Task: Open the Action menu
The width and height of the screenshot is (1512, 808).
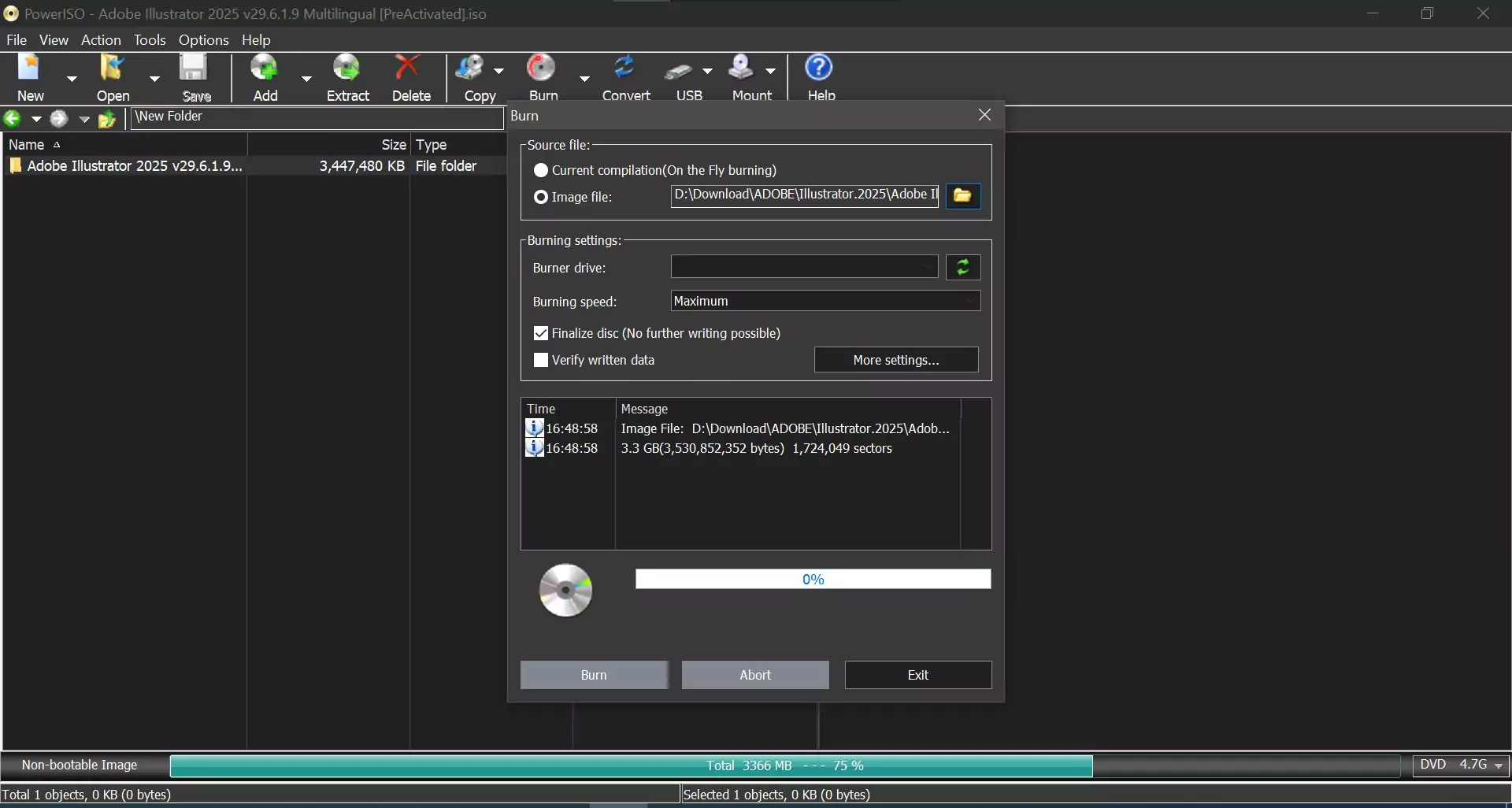Action: click(101, 39)
